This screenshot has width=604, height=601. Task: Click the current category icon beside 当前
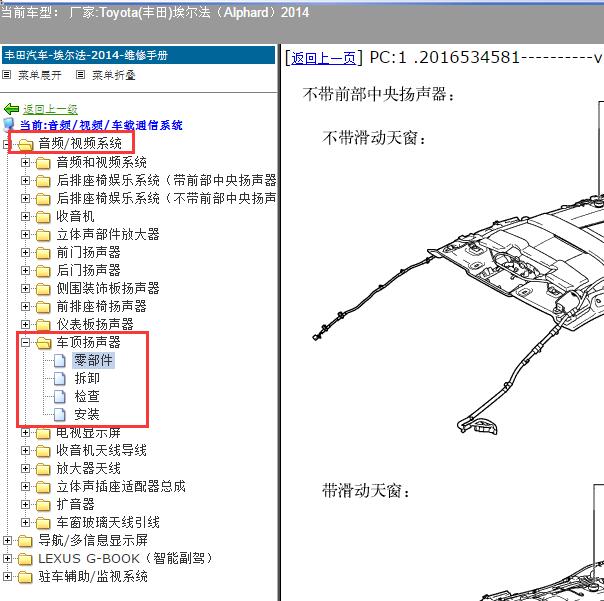(x=8, y=124)
